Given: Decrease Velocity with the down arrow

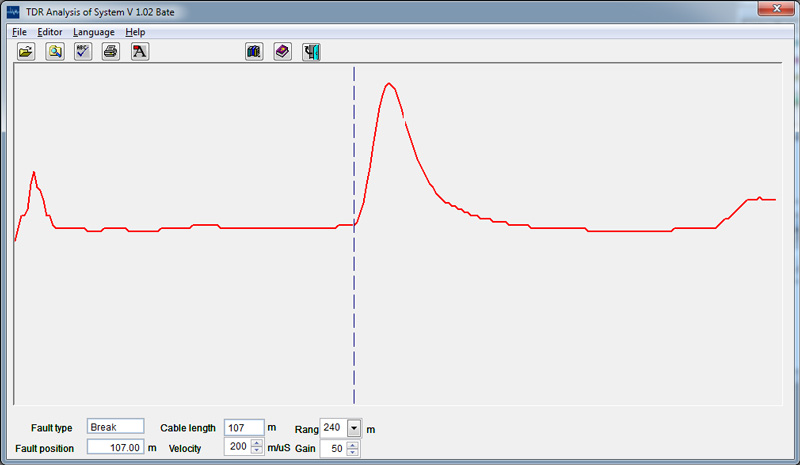Looking at the screenshot, I should [257, 451].
